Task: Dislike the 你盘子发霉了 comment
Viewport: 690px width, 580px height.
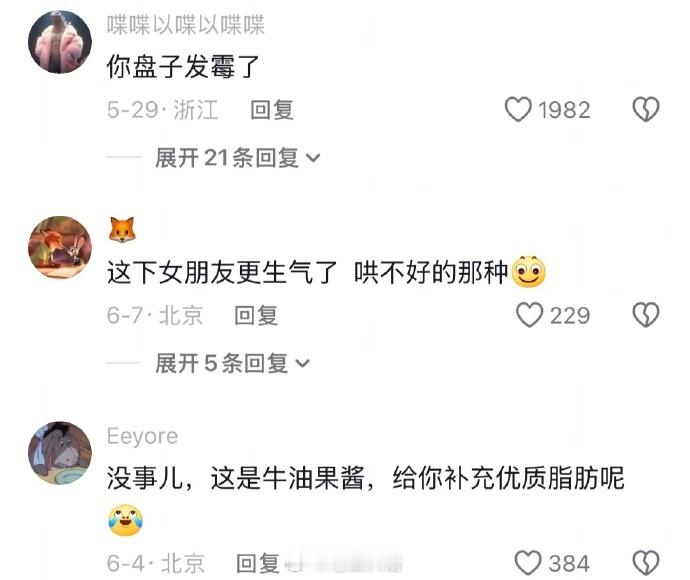Action: [646, 109]
